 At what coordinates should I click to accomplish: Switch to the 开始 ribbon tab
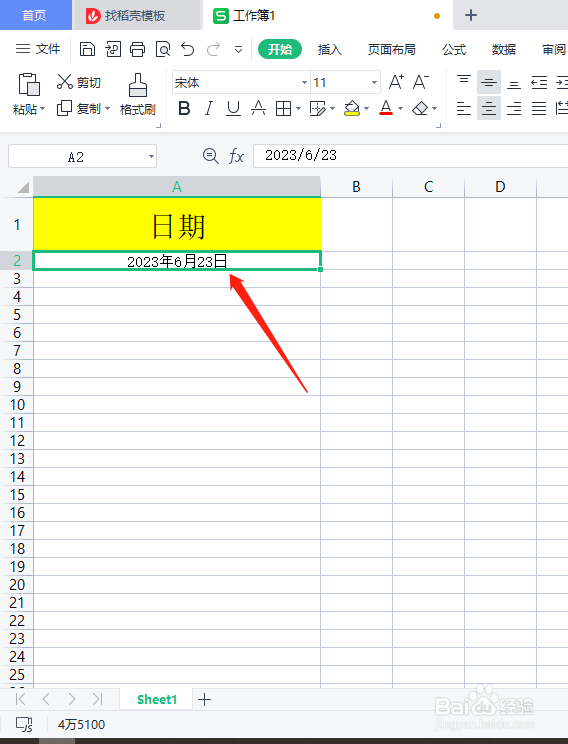click(x=280, y=49)
